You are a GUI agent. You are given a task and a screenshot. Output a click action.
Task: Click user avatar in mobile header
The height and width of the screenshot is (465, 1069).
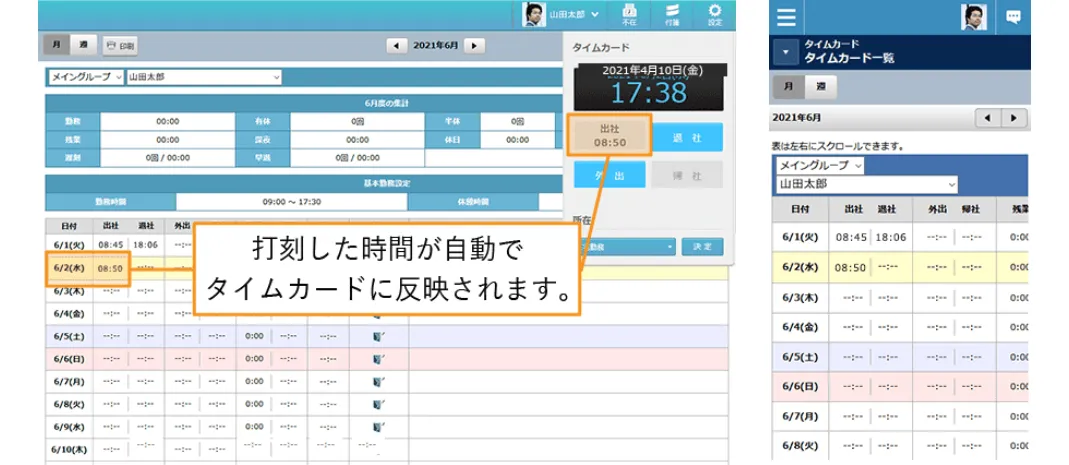click(974, 17)
